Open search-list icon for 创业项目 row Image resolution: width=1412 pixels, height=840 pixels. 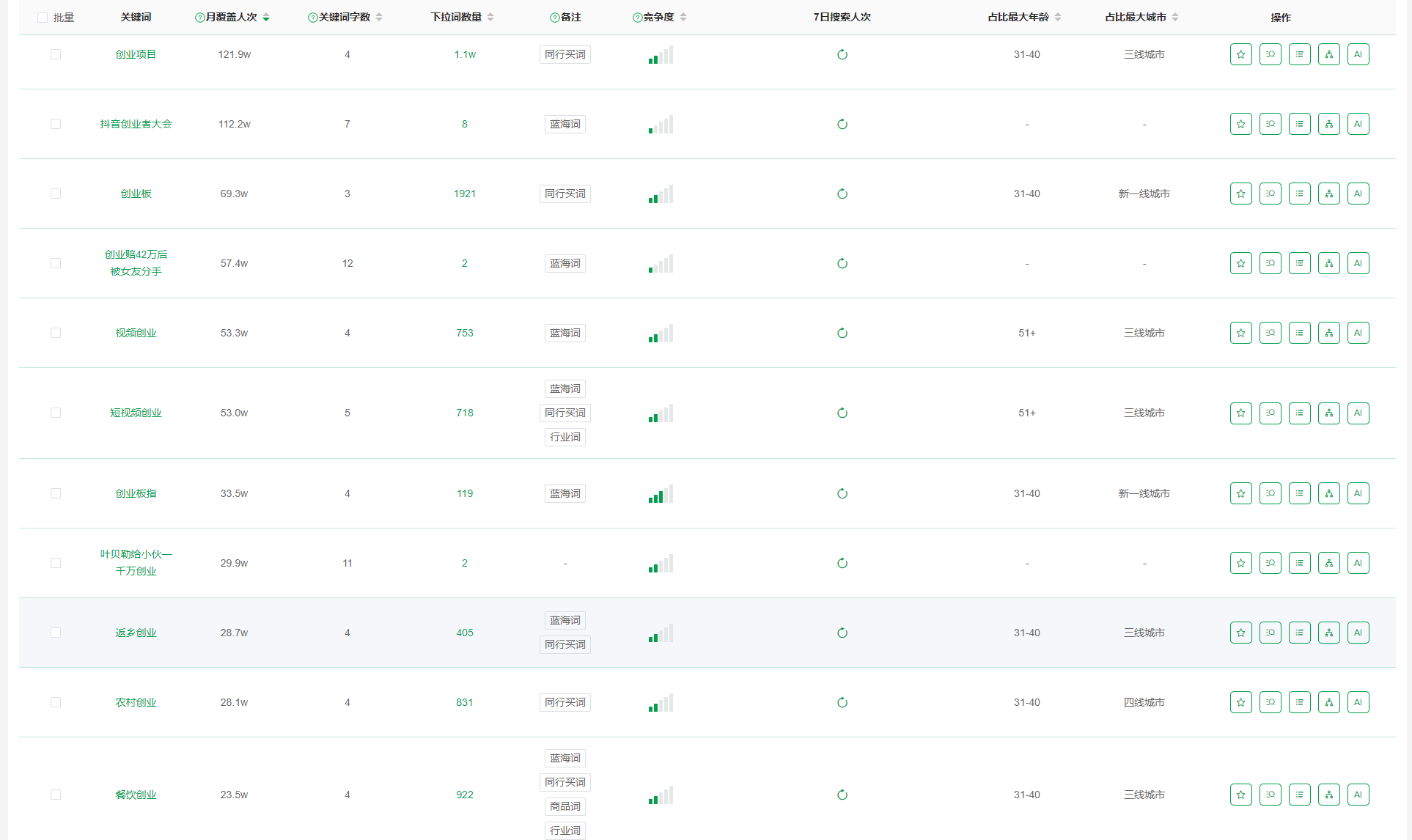(x=1270, y=54)
